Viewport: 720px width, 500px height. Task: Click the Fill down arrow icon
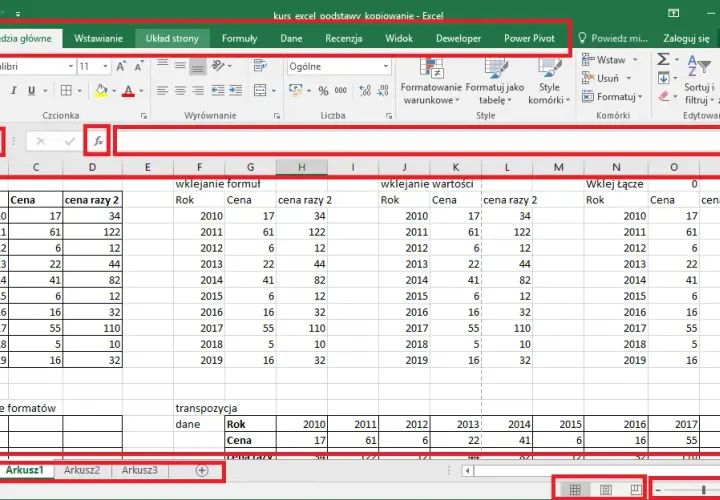point(664,79)
